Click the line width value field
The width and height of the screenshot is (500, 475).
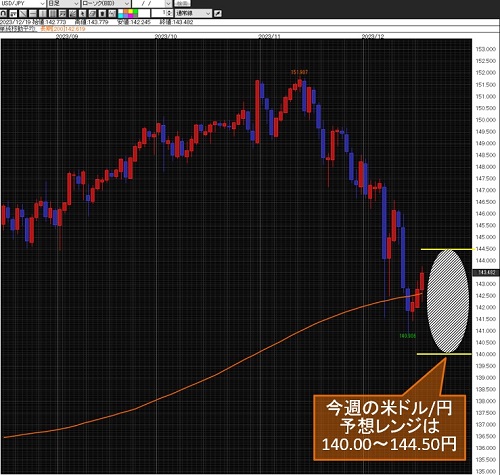click(x=159, y=13)
